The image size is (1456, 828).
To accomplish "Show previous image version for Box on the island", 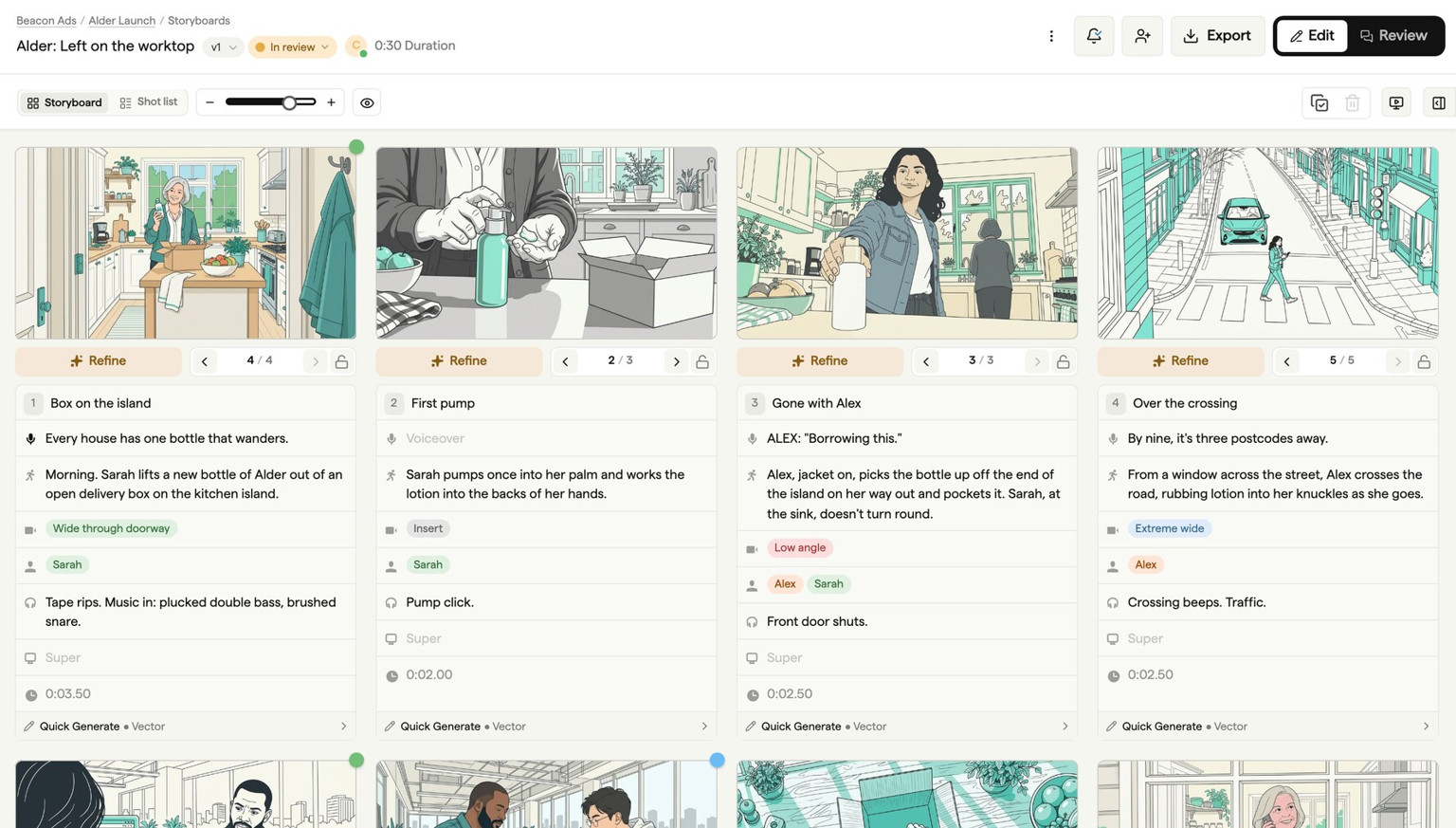I will 205,361.
